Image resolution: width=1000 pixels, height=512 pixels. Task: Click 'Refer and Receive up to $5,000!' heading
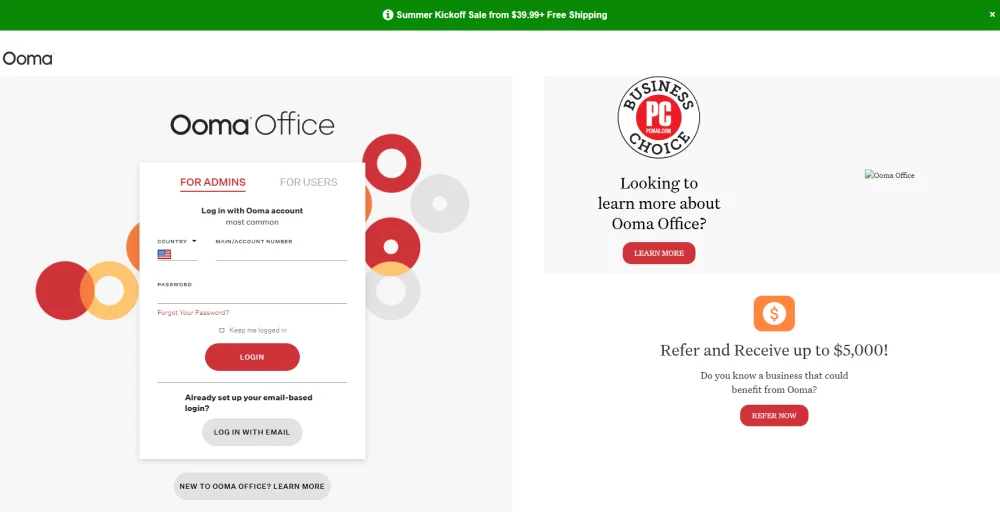[x=774, y=351]
